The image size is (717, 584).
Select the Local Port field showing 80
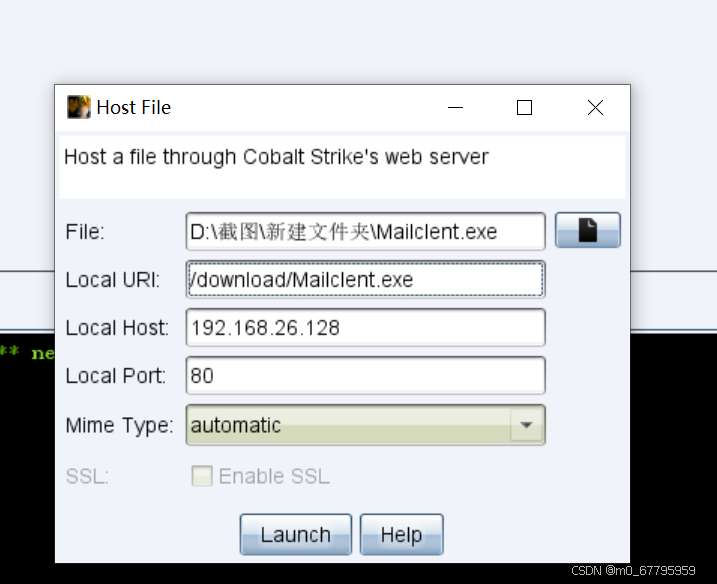pos(365,375)
